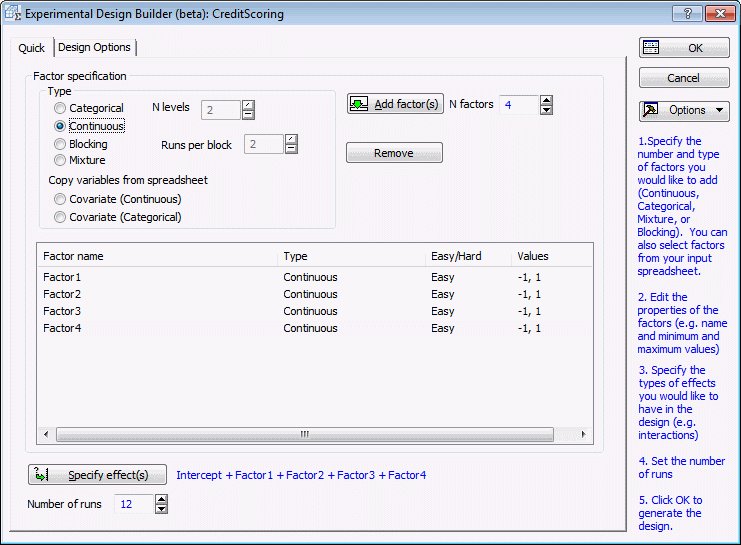
Task: Click the spreadsheet icon on OK button
Action: [x=651, y=48]
